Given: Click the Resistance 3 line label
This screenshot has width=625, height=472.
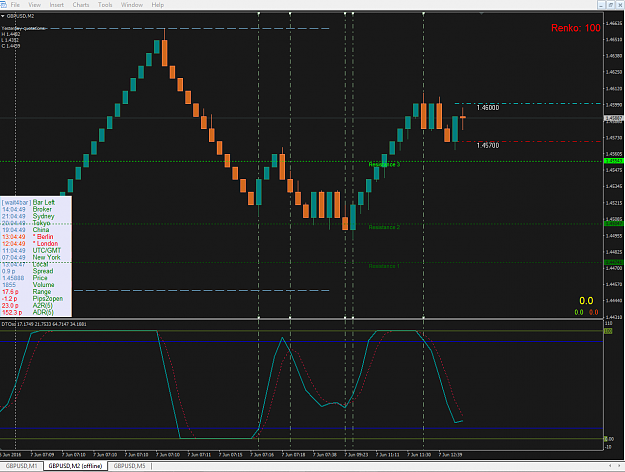Looking at the screenshot, I should pos(384,164).
